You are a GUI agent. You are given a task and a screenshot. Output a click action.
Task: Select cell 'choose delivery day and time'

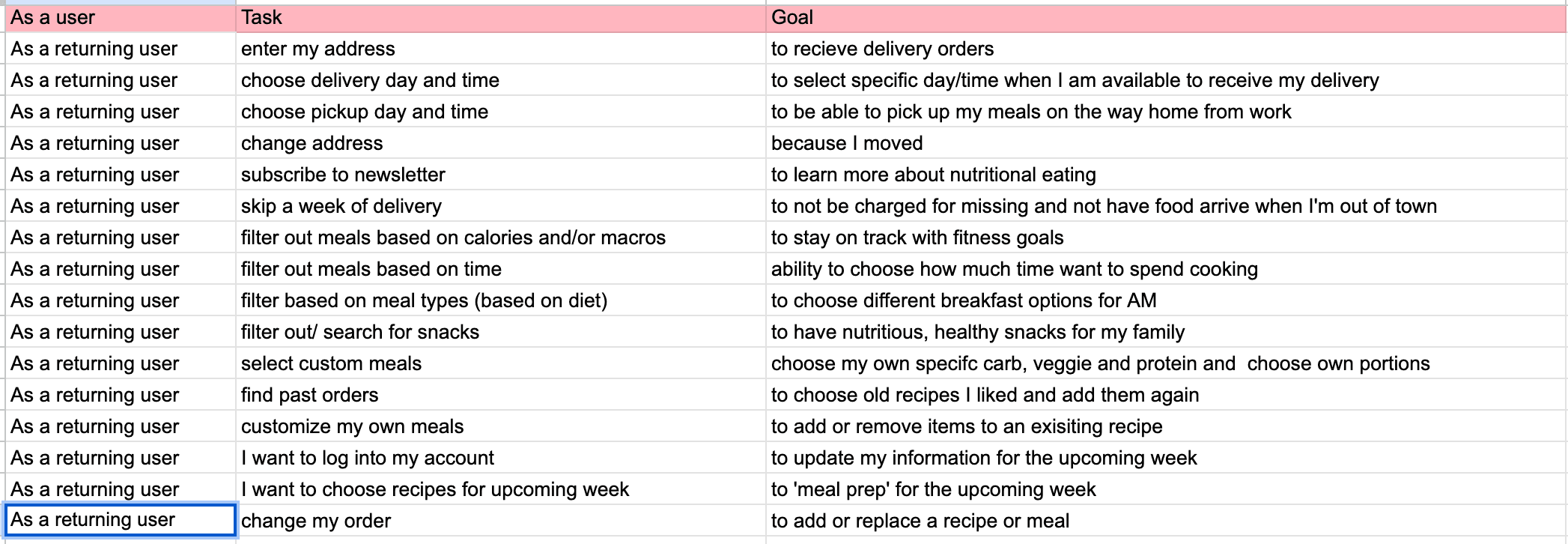point(501,80)
